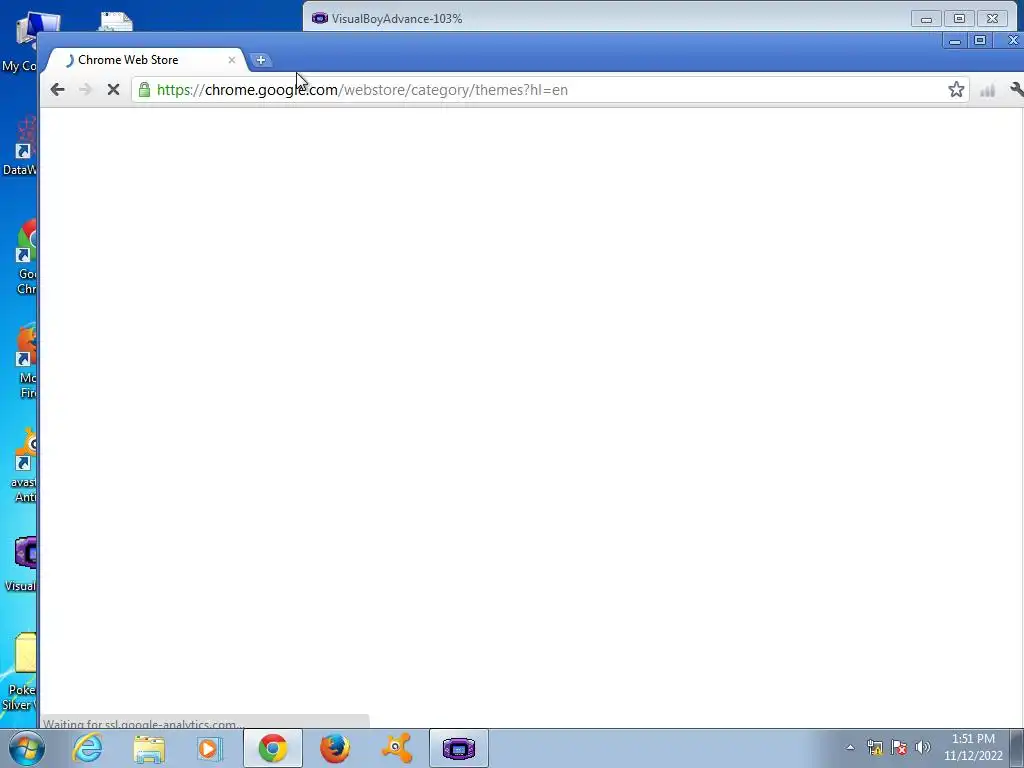Open Windows Media Player from taskbar
Image resolution: width=1024 pixels, height=768 pixels.
point(210,748)
